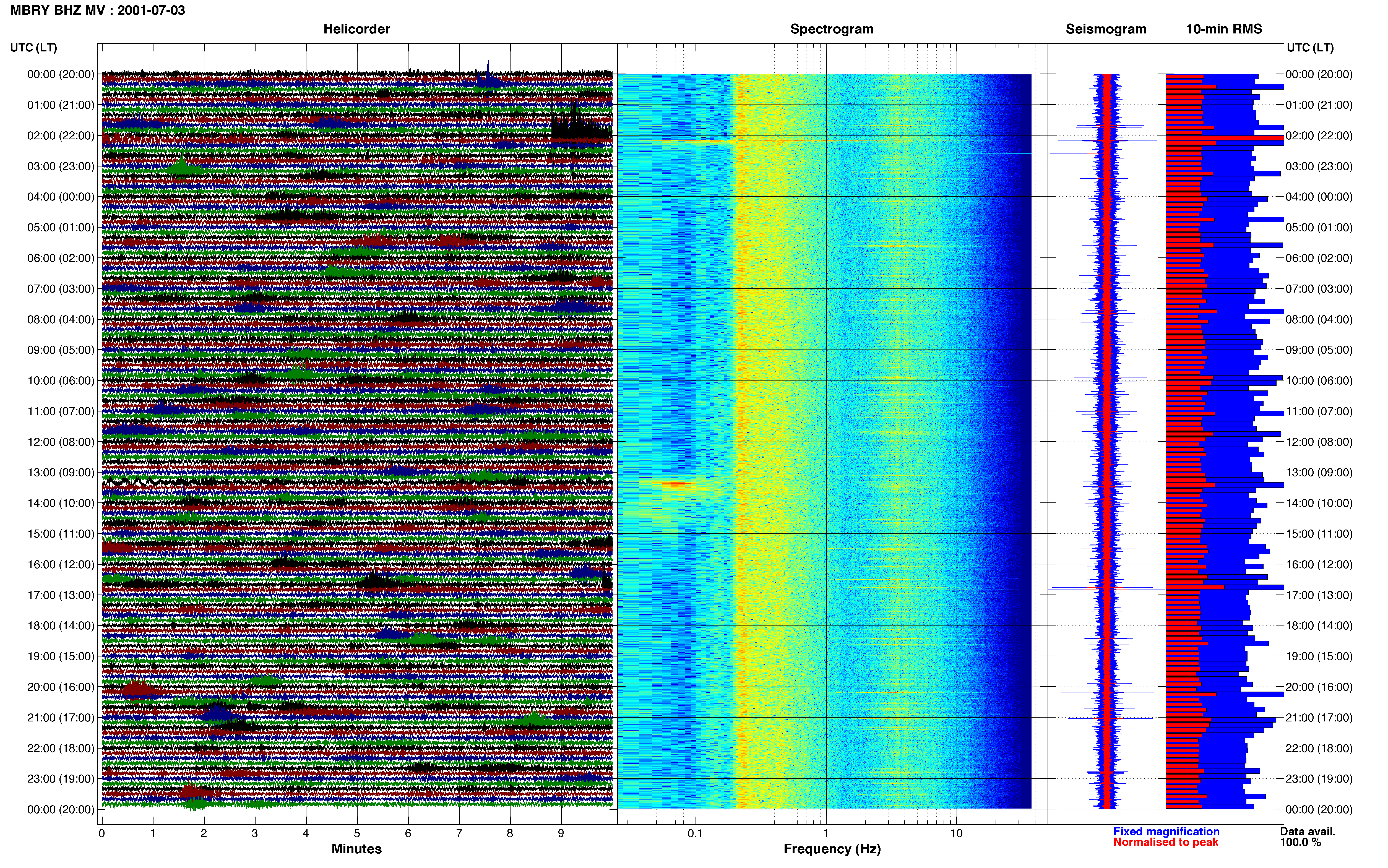Click the left UTC (LT) axis label

(x=34, y=48)
